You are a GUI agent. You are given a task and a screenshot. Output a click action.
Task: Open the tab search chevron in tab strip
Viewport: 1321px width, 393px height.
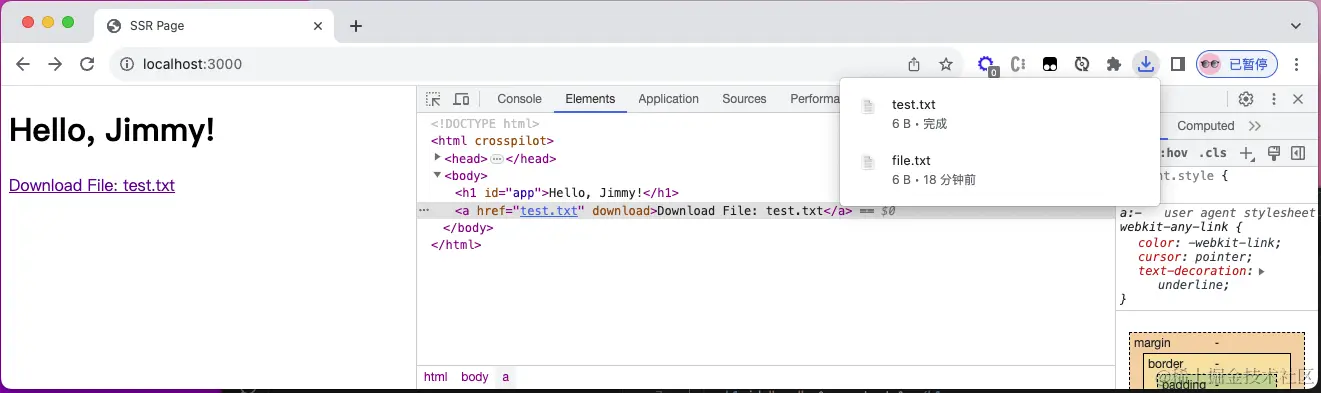(1296, 26)
